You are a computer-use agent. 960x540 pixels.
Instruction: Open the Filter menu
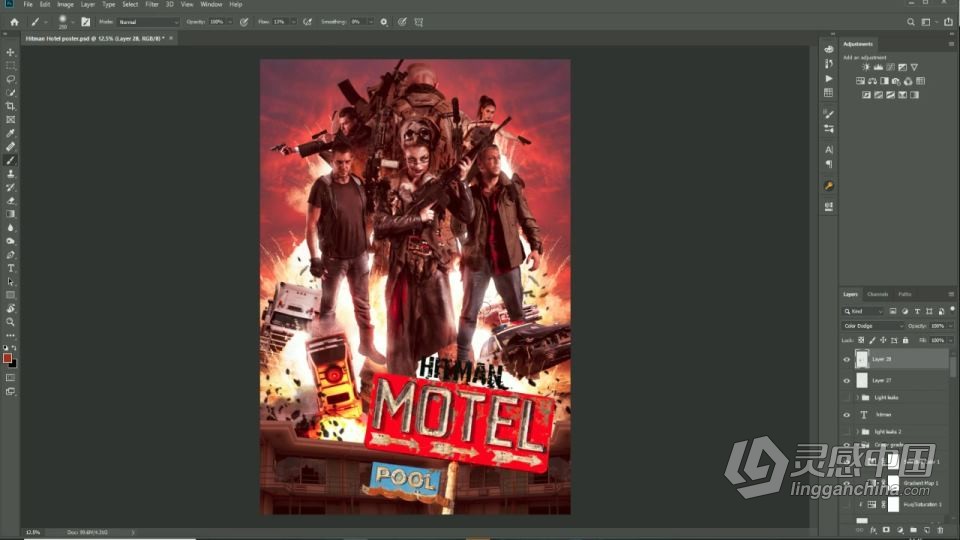[x=152, y=4]
